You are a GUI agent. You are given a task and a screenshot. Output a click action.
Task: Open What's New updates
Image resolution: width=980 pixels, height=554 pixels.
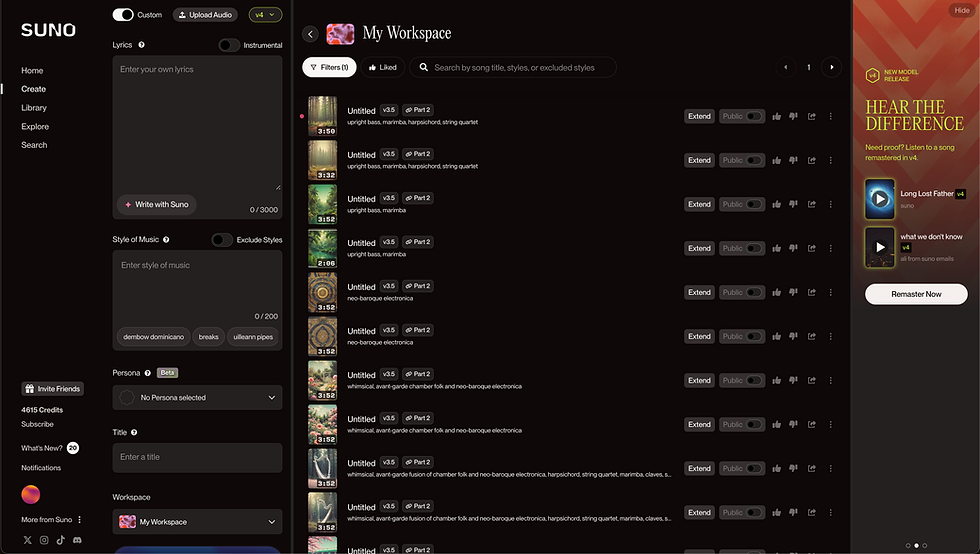[x=50, y=448]
